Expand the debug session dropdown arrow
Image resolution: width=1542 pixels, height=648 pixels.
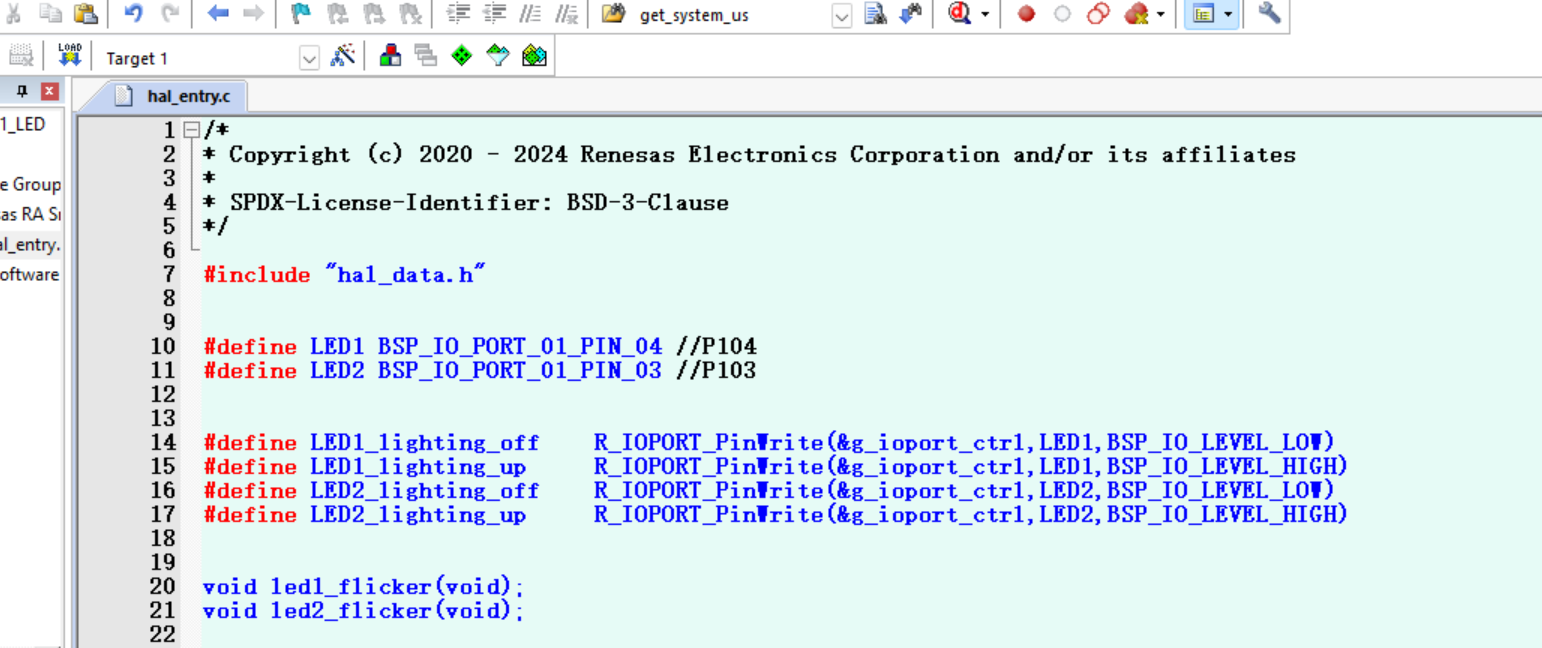985,14
